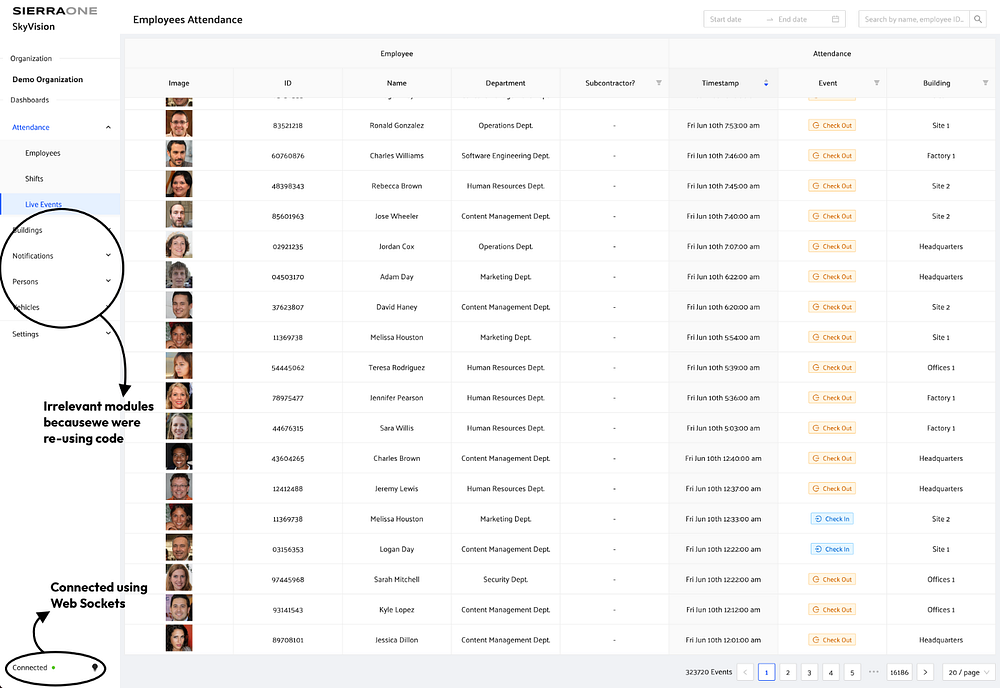
Task: Open the Event column filter icon
Action: point(876,83)
